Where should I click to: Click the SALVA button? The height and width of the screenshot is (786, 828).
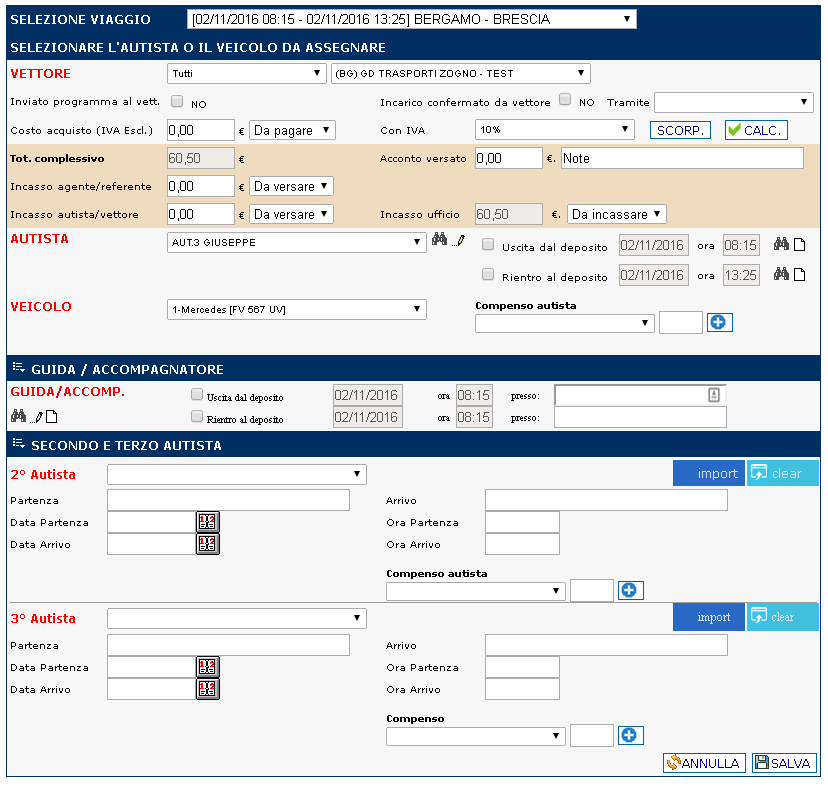pos(783,763)
